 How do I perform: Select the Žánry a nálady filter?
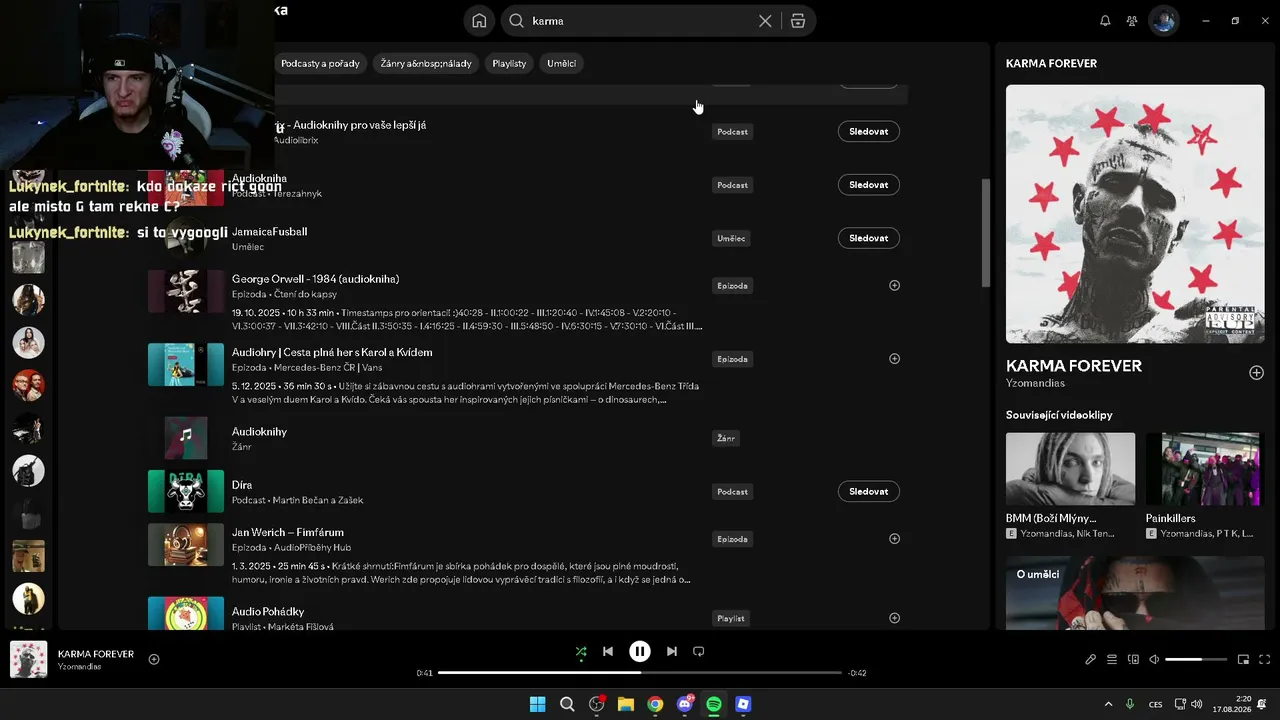tap(425, 63)
